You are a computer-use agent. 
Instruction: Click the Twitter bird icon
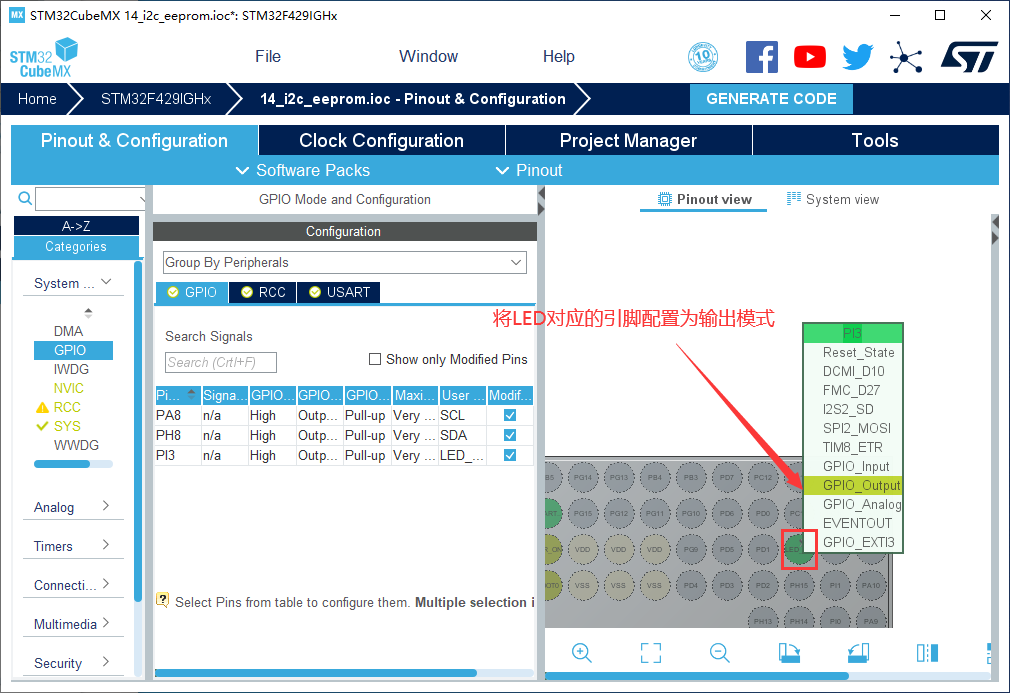point(857,57)
